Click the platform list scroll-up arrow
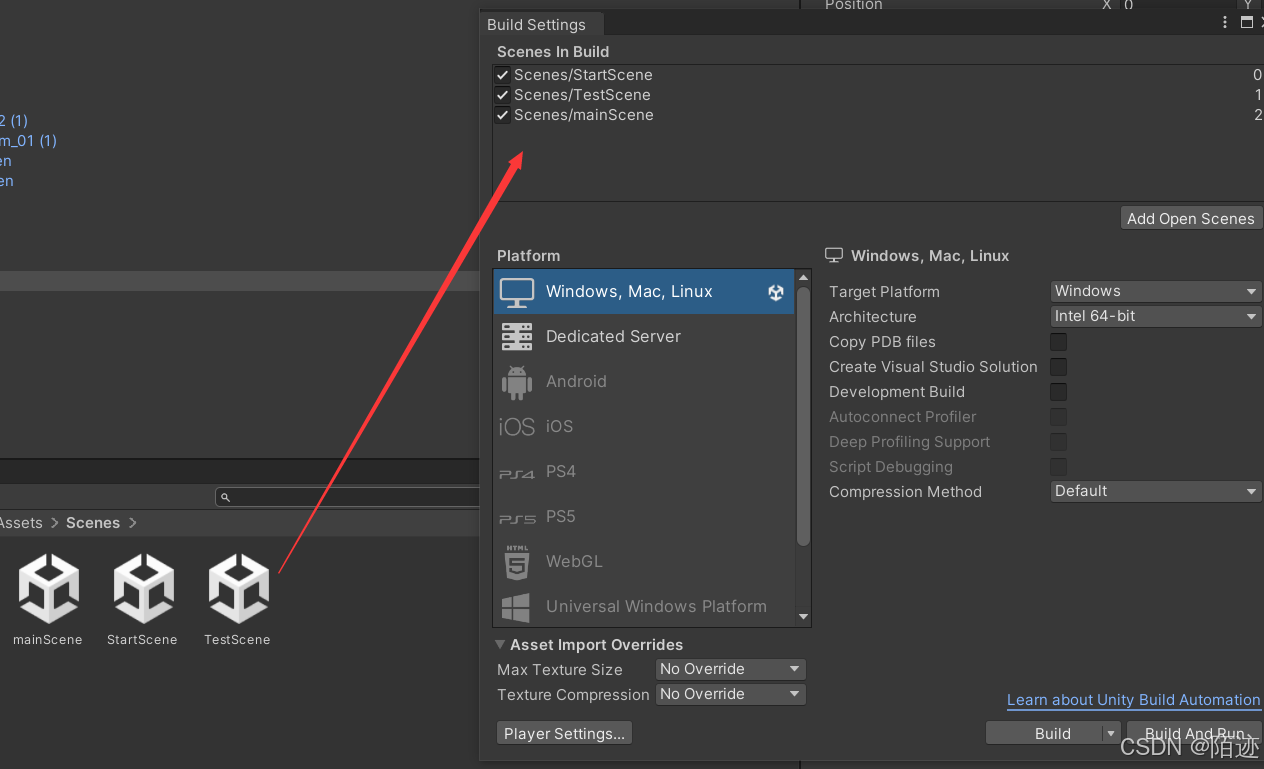 [x=803, y=277]
